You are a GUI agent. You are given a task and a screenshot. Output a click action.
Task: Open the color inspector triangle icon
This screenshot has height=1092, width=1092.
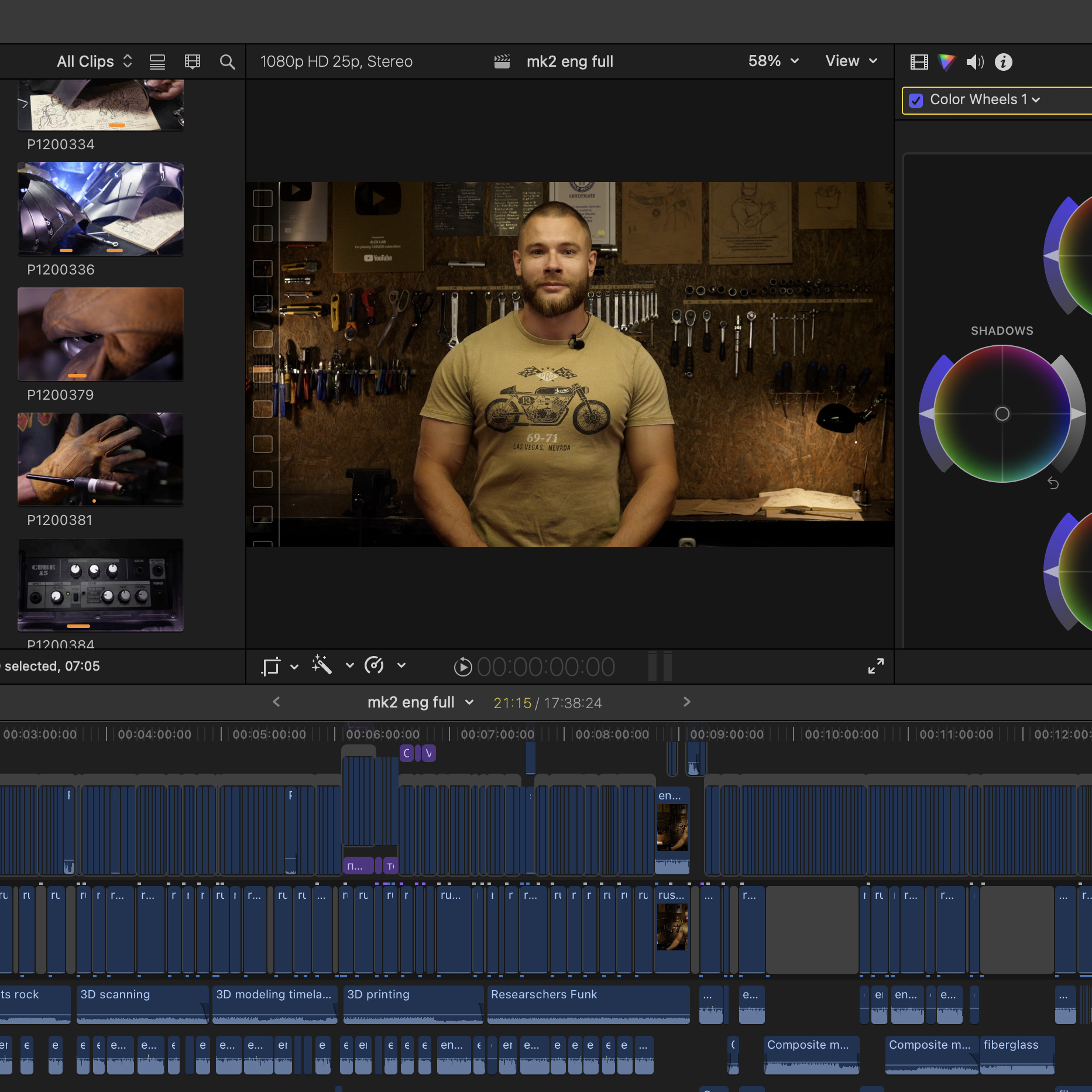point(946,62)
